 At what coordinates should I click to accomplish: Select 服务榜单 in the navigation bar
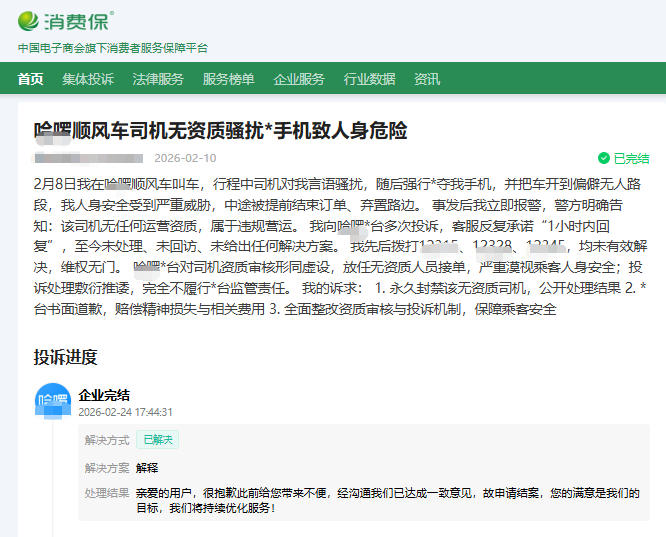coord(228,79)
